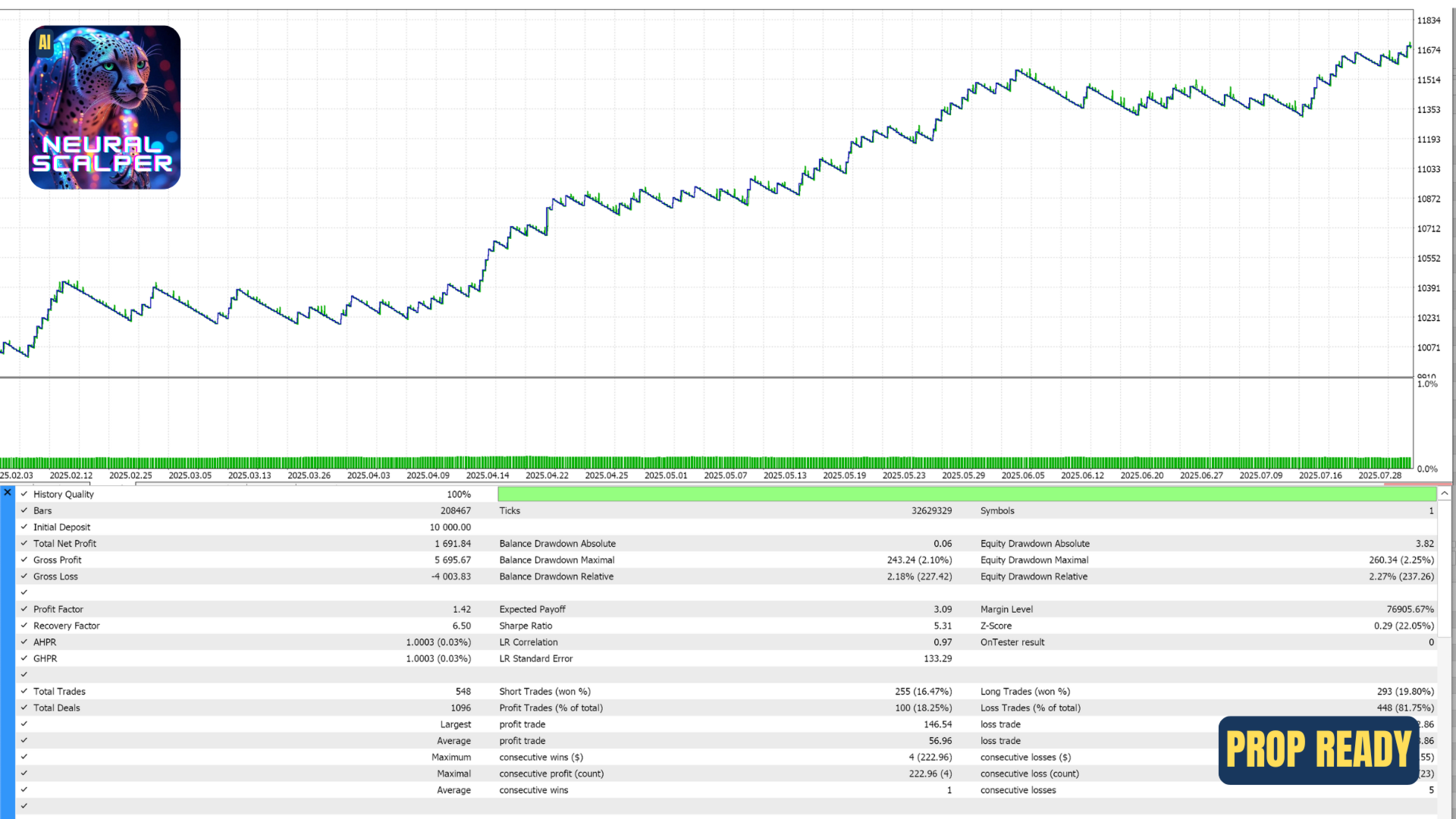Click the green deposit load histogram bar
The height and width of the screenshot is (819, 1456).
tap(705, 463)
